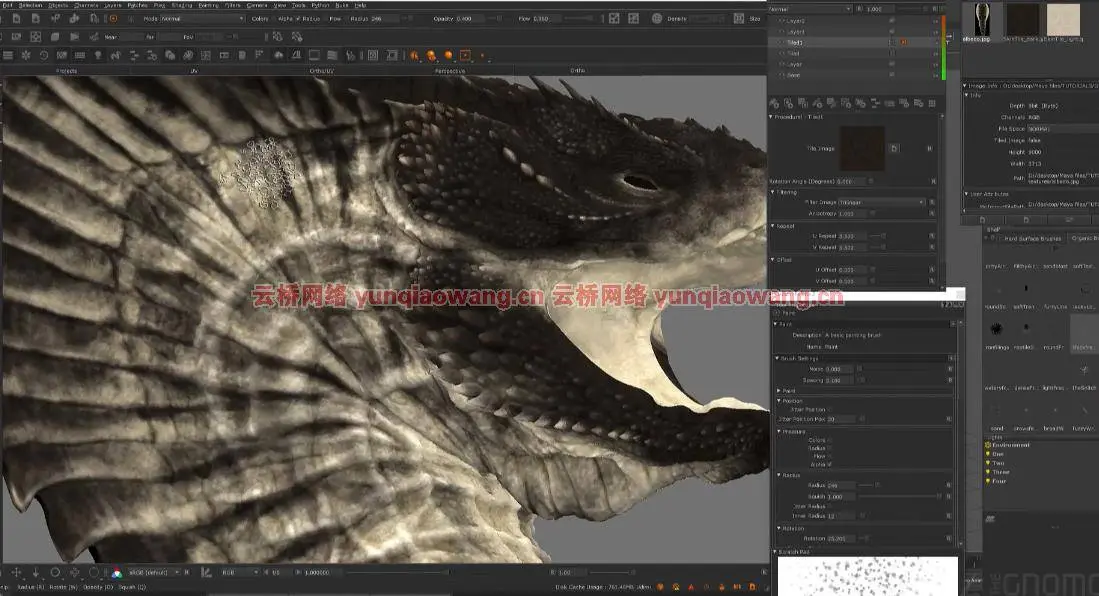Image resolution: width=1099 pixels, height=596 pixels.
Task: Click the colored swatch icon in bottom bar
Action: coord(117,573)
